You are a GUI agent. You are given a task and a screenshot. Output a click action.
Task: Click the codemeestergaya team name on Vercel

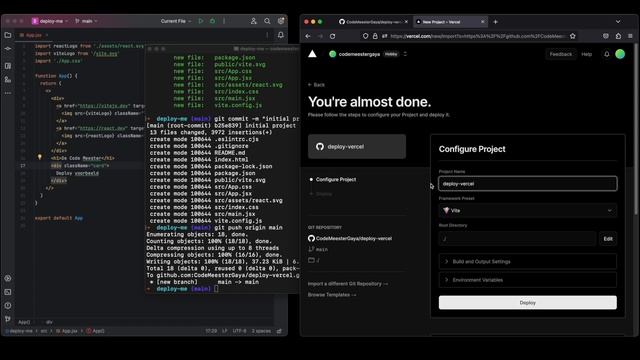(x=359, y=54)
